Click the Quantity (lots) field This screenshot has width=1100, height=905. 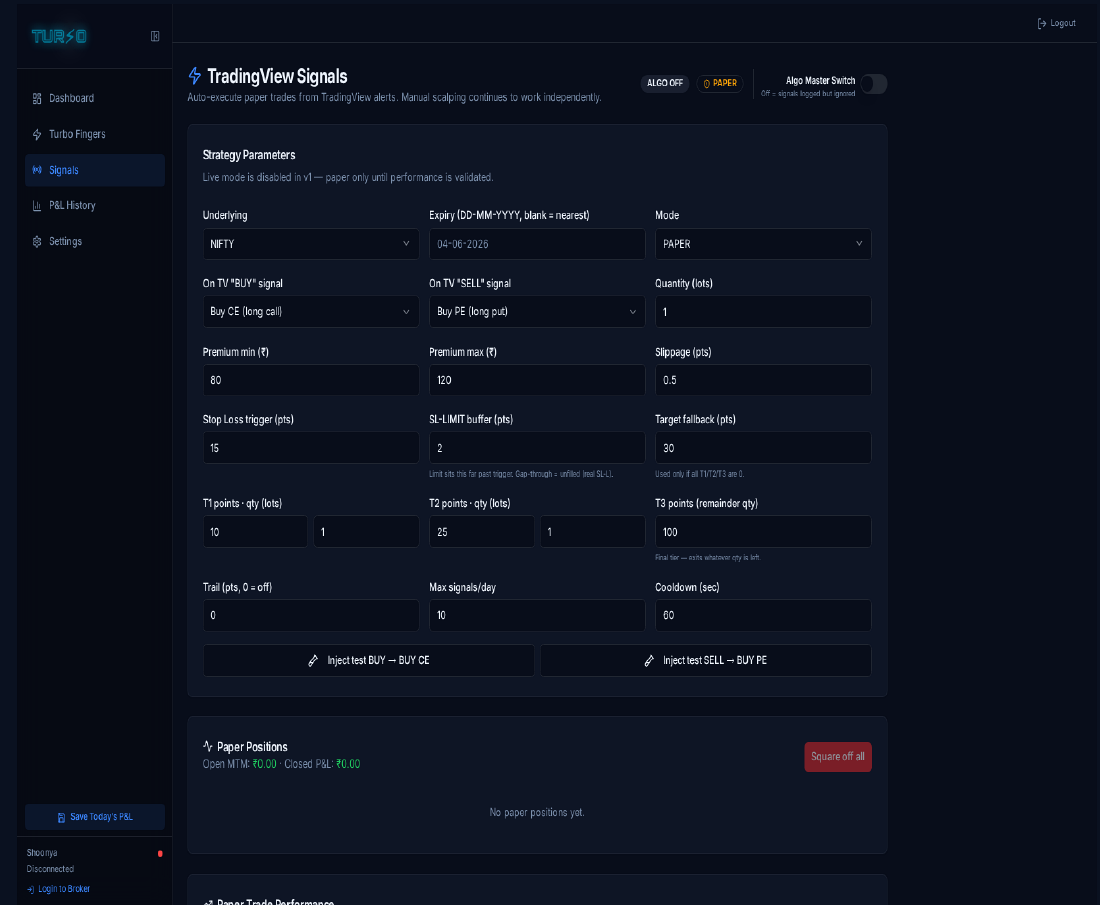763,311
